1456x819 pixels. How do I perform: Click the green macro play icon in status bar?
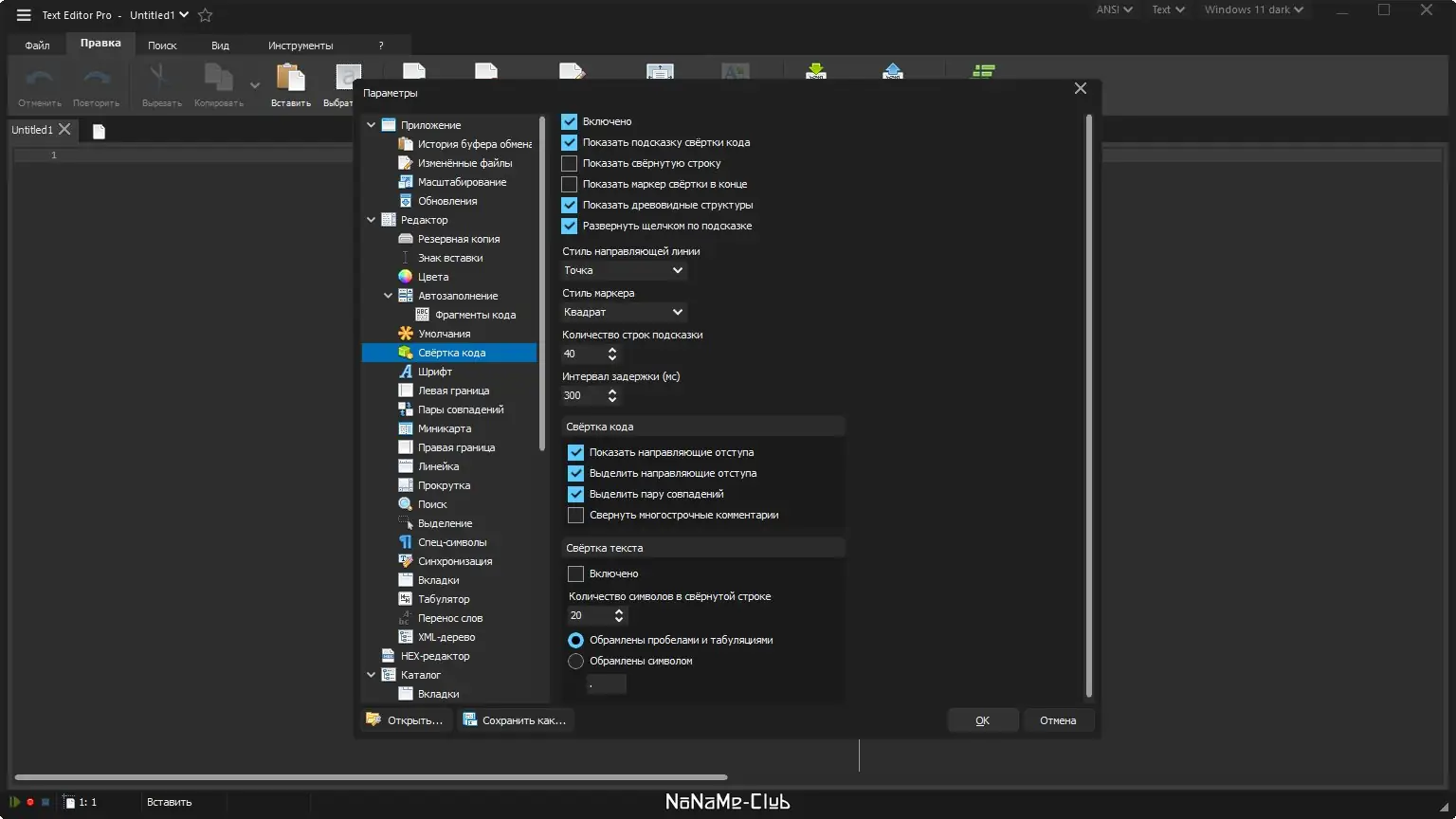(x=15, y=802)
